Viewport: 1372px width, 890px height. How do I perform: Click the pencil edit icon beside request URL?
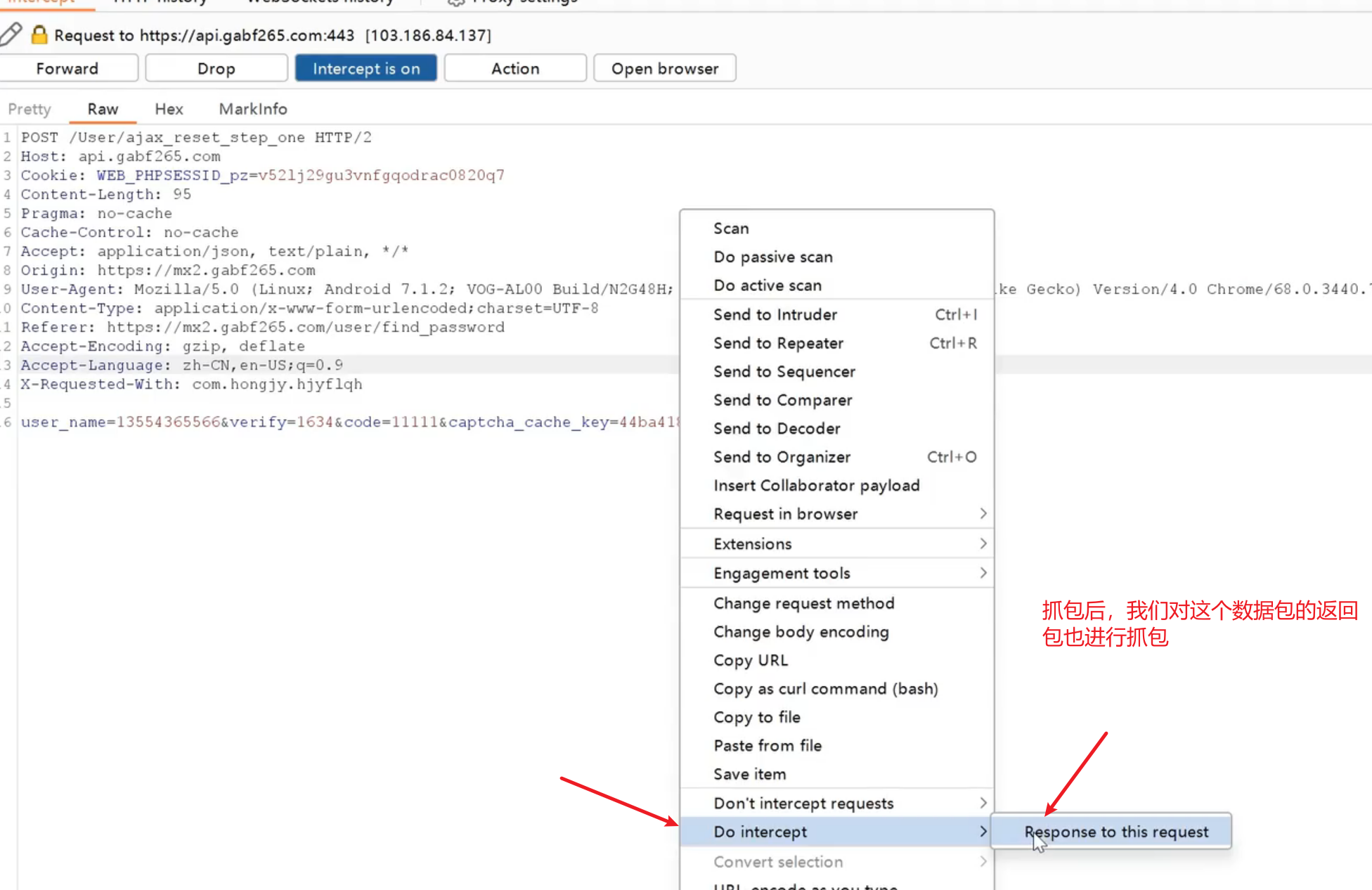[11, 34]
